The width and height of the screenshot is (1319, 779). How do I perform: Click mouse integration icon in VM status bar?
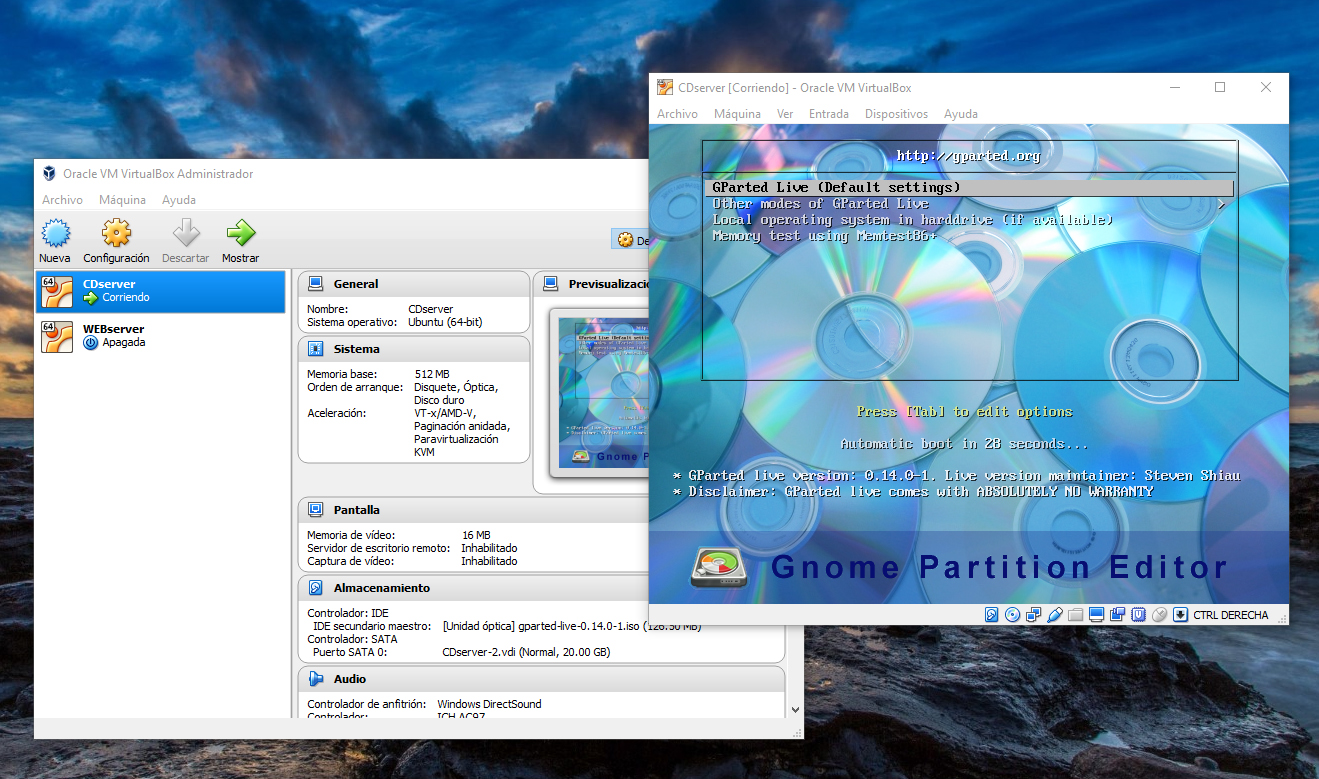tap(1160, 615)
